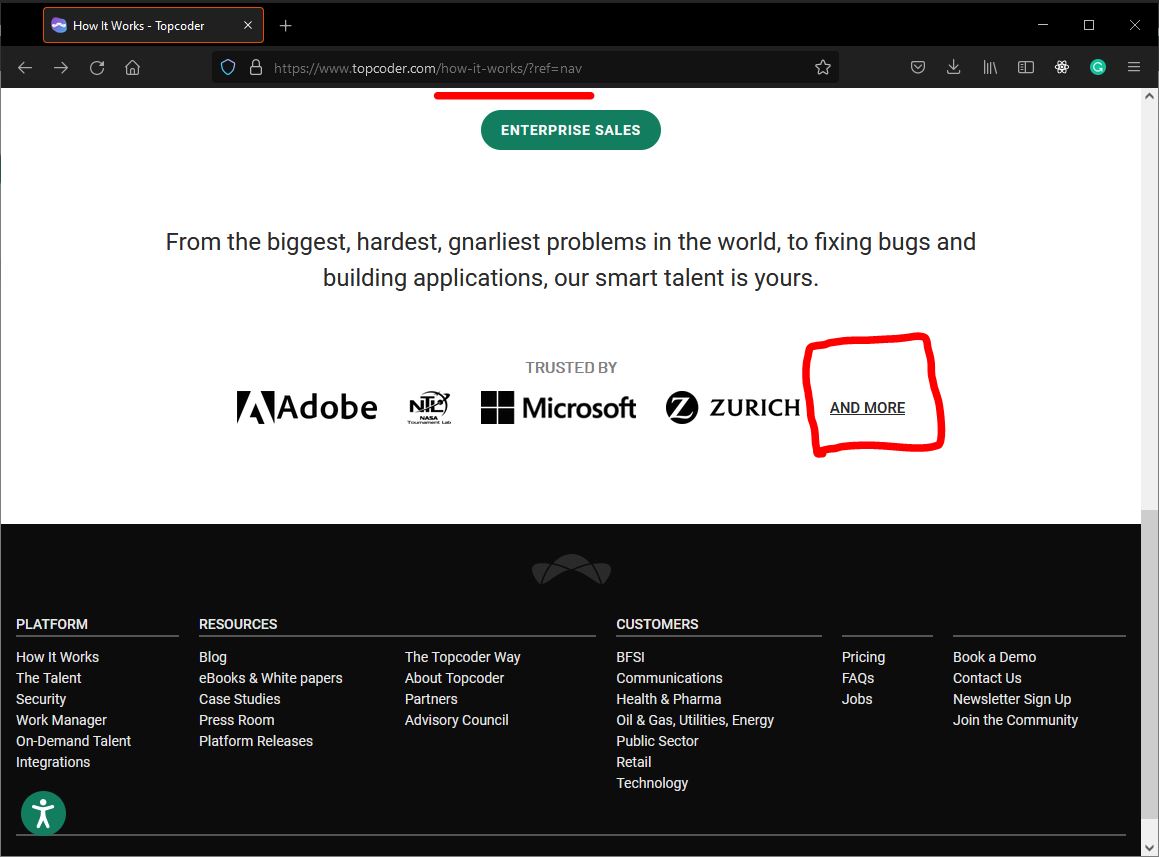Open the FAQs link
The height and width of the screenshot is (857, 1159).
click(x=857, y=677)
